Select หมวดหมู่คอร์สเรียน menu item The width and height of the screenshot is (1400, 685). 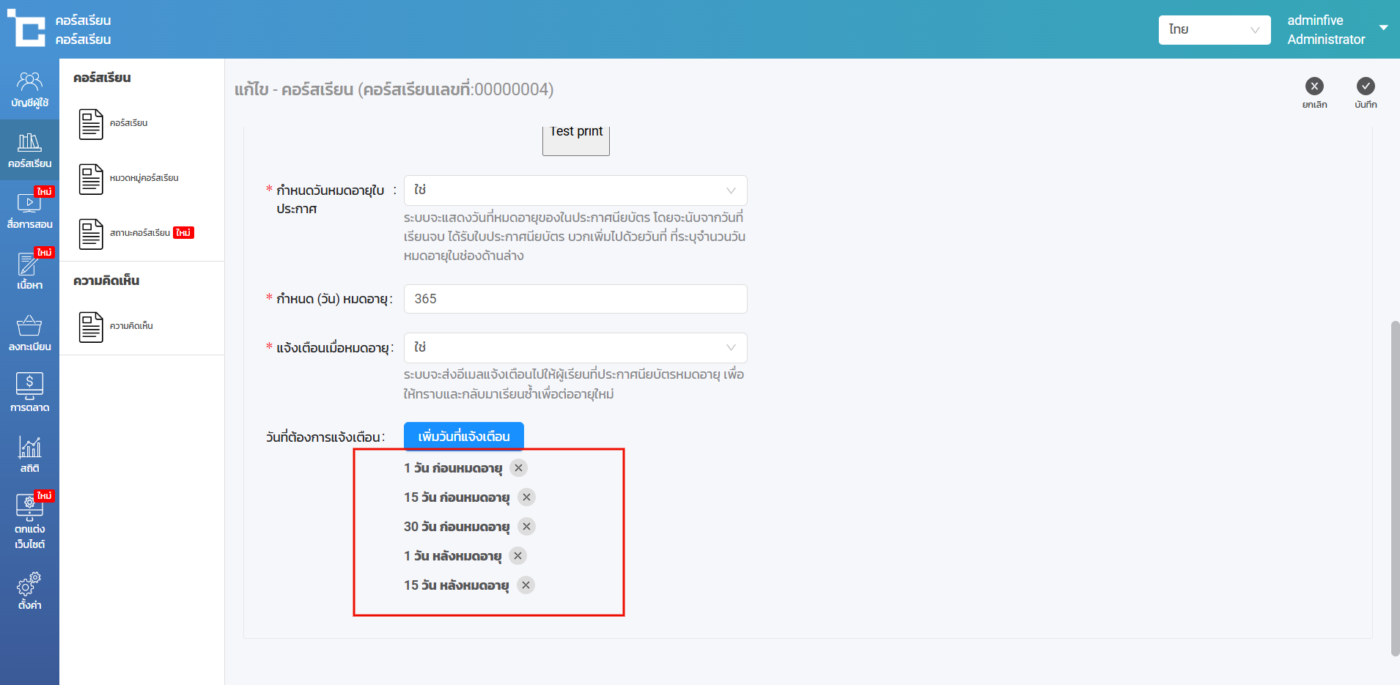coord(143,178)
